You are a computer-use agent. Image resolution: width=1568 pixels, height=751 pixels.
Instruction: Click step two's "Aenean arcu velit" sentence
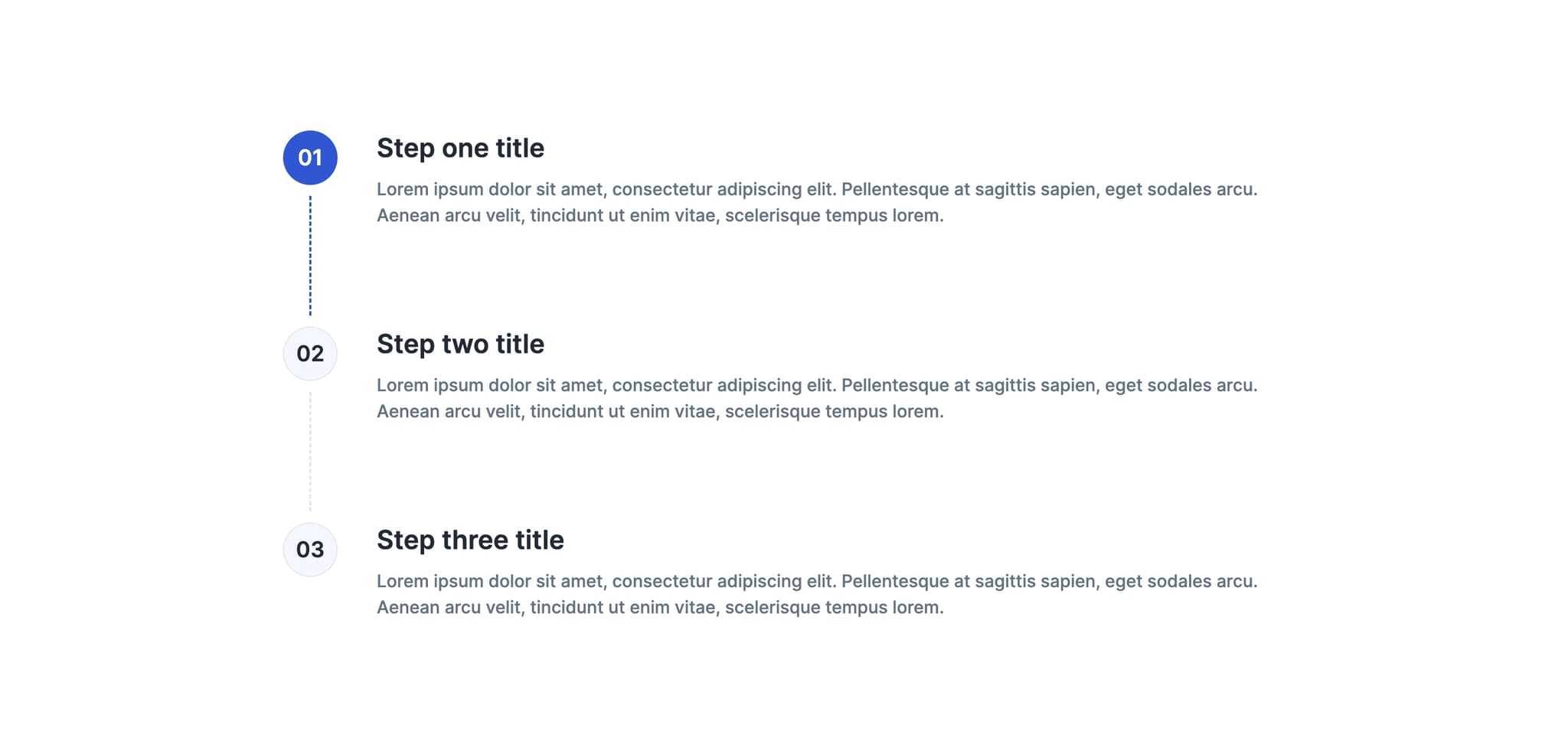[x=660, y=411]
